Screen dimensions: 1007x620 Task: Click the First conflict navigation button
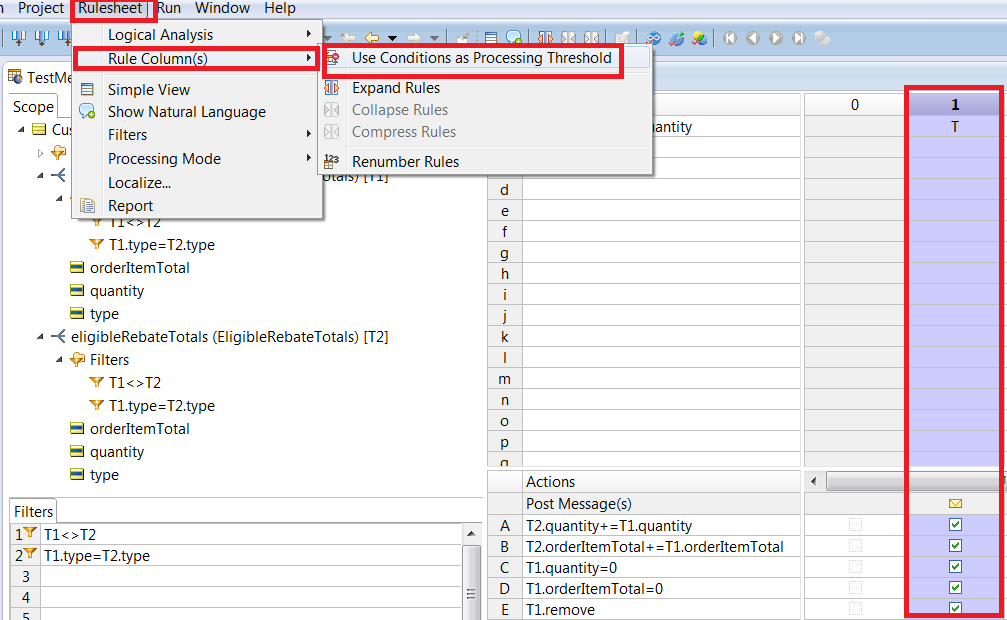(x=730, y=38)
